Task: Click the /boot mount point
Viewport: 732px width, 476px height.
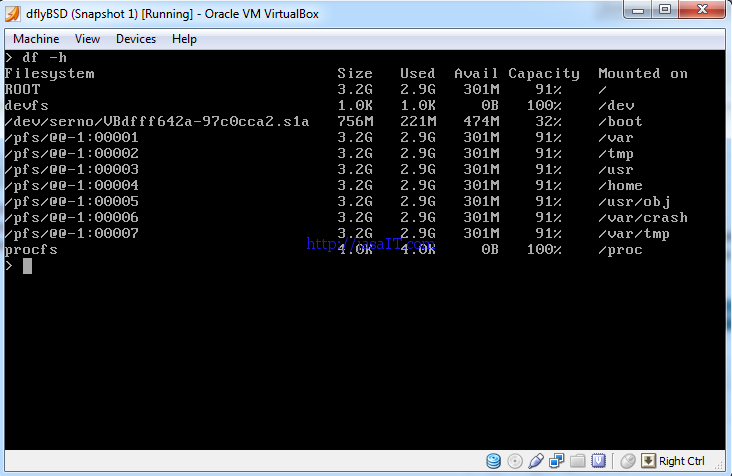Action: coord(620,121)
